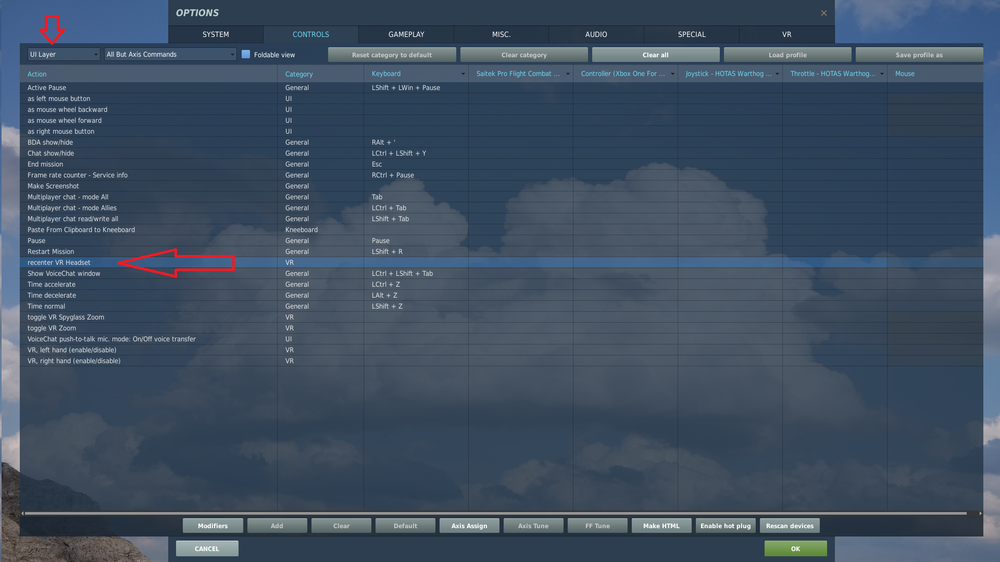The image size is (1000, 562).
Task: Click the scrollbar right arrow
Action: (980, 513)
